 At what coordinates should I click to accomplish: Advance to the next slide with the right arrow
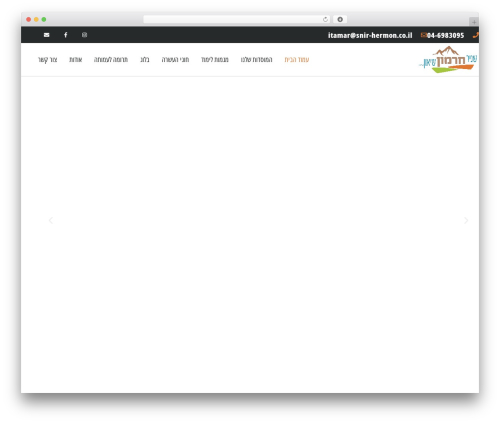pyautogui.click(x=466, y=220)
